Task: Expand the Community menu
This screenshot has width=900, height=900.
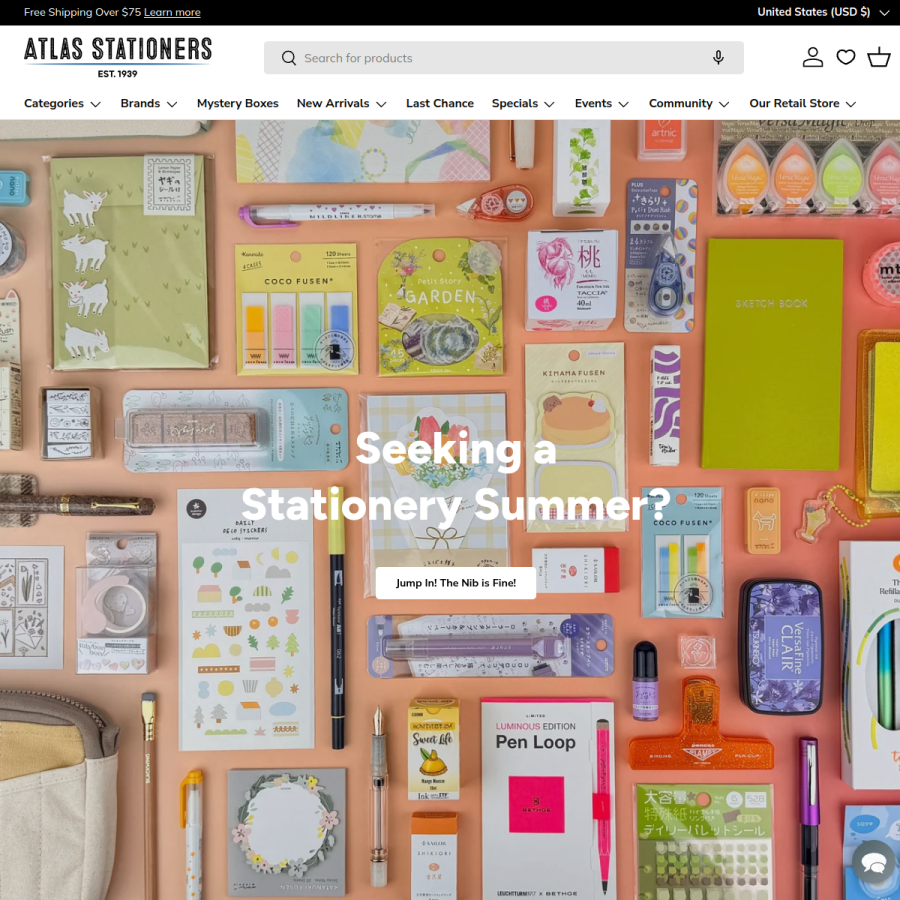Action: 689,103
